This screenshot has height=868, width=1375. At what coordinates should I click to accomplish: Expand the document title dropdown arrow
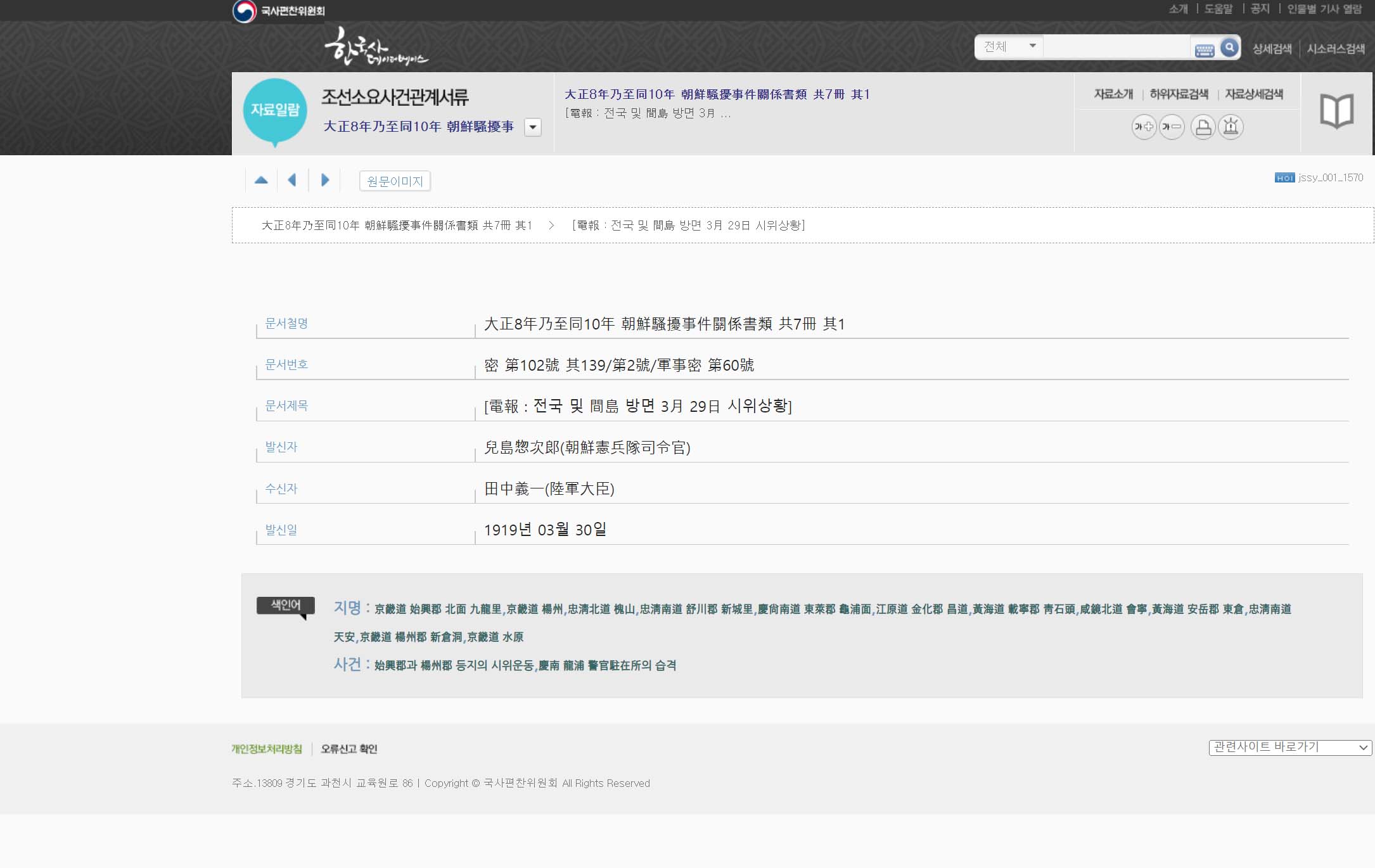[x=533, y=127]
